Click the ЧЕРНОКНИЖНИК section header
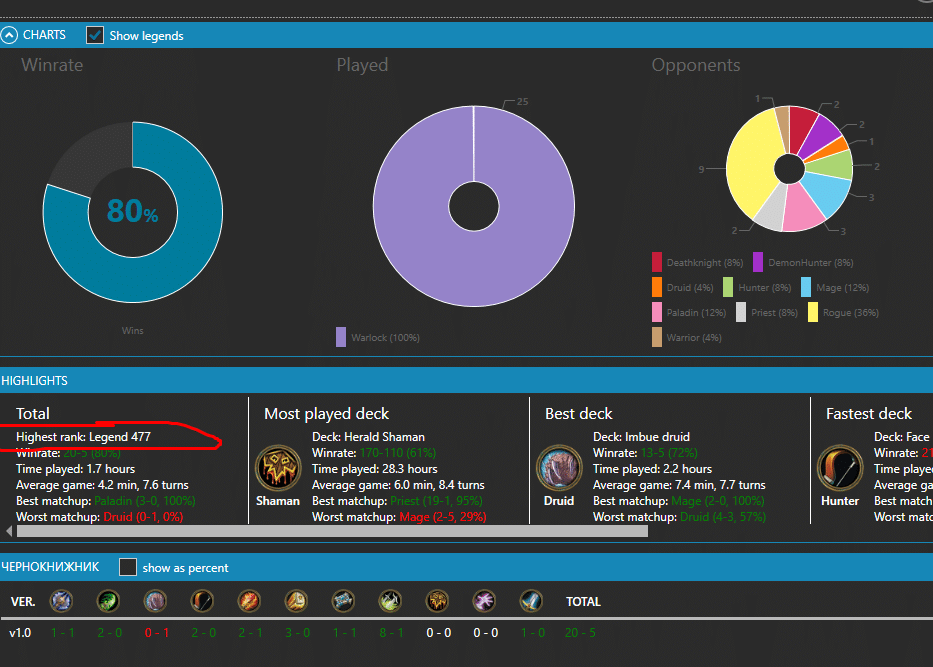 pos(50,567)
